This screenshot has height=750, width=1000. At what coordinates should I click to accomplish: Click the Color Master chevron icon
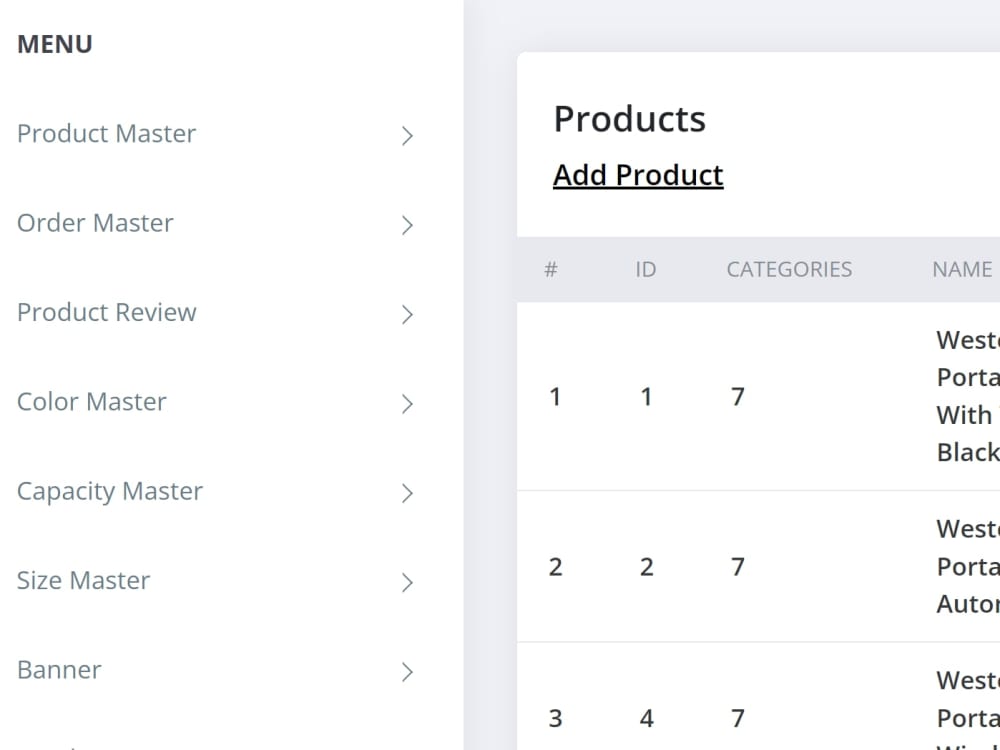(408, 404)
